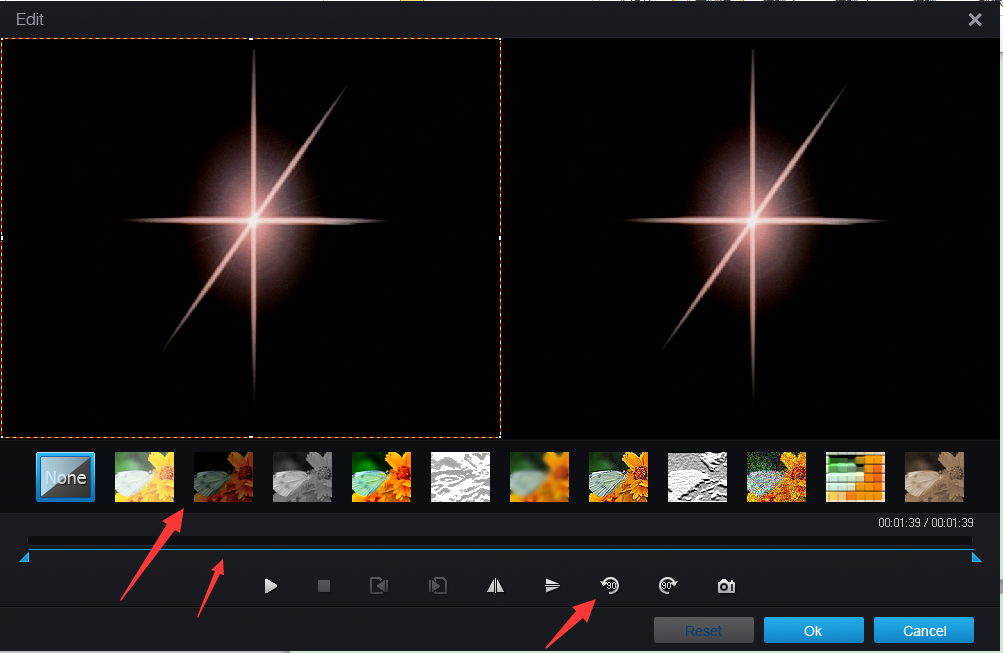Screen dimensions: 1003x653
Task: Take a snapshot with the camera icon
Action: coord(726,586)
